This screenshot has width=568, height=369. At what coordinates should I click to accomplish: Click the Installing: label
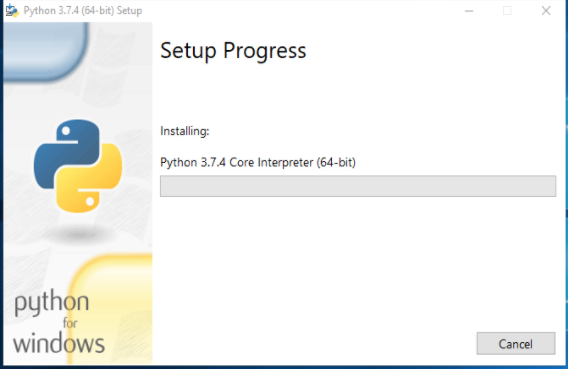[185, 131]
